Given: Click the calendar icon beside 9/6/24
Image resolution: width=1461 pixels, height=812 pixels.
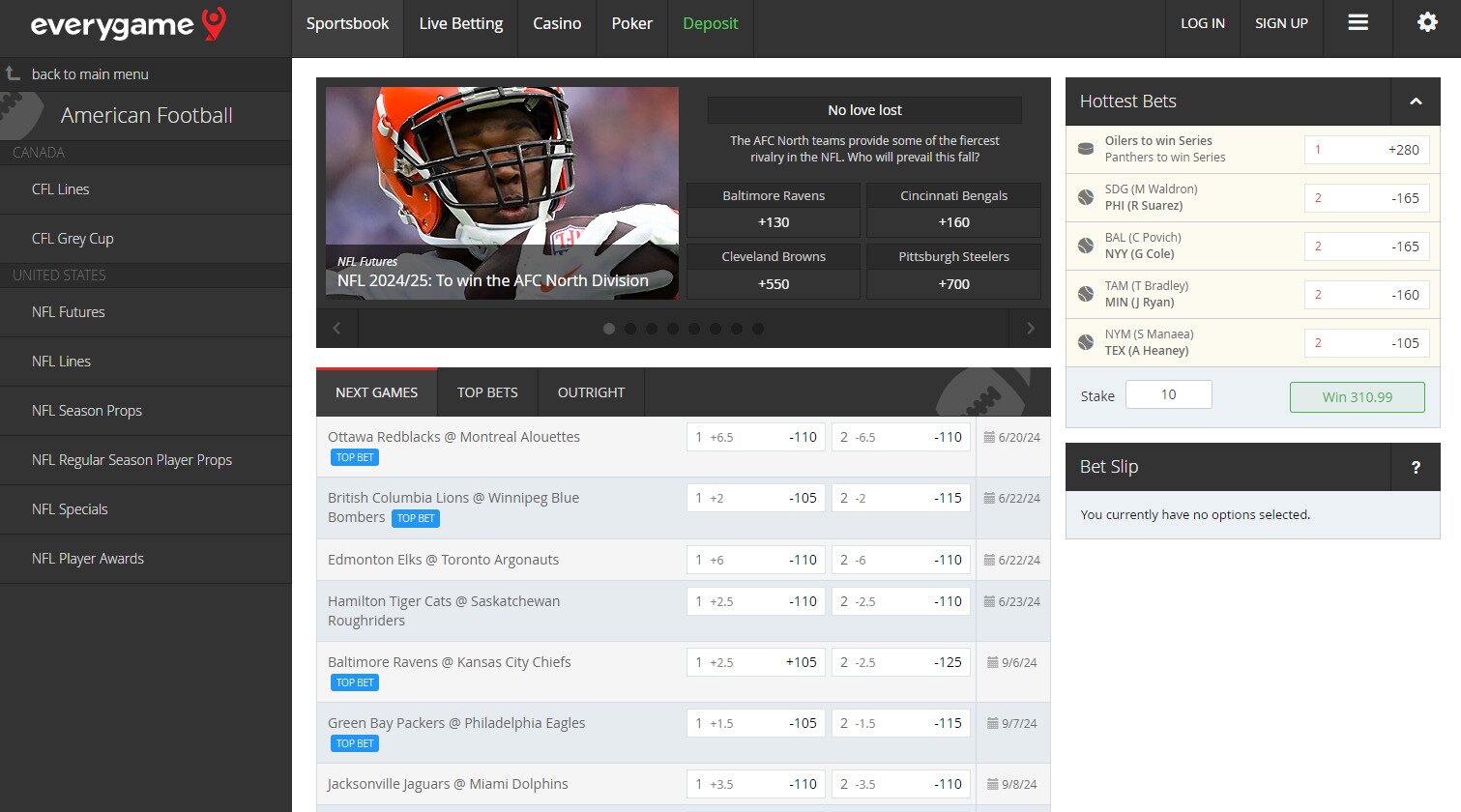Looking at the screenshot, I should (995, 662).
